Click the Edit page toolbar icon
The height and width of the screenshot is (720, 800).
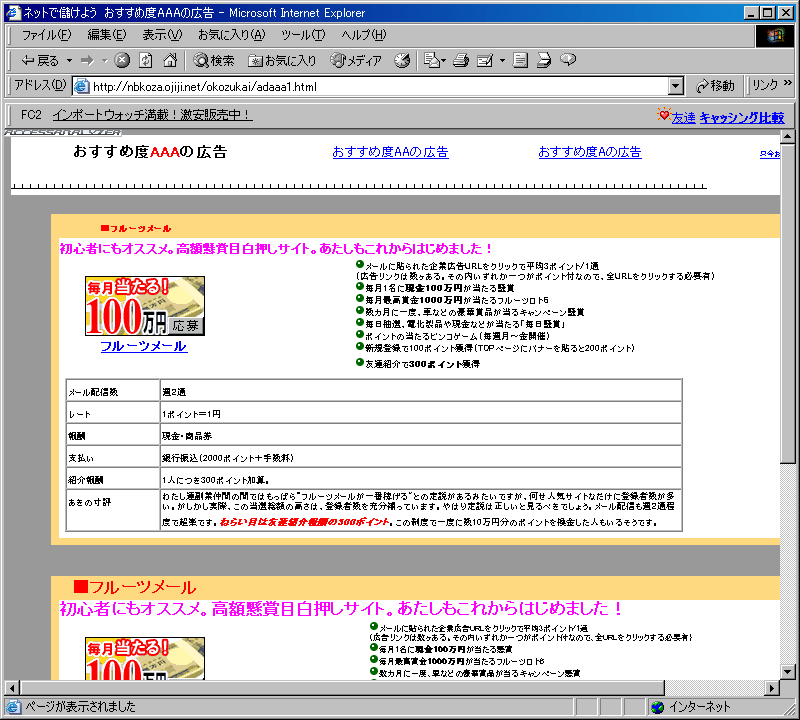click(485, 60)
